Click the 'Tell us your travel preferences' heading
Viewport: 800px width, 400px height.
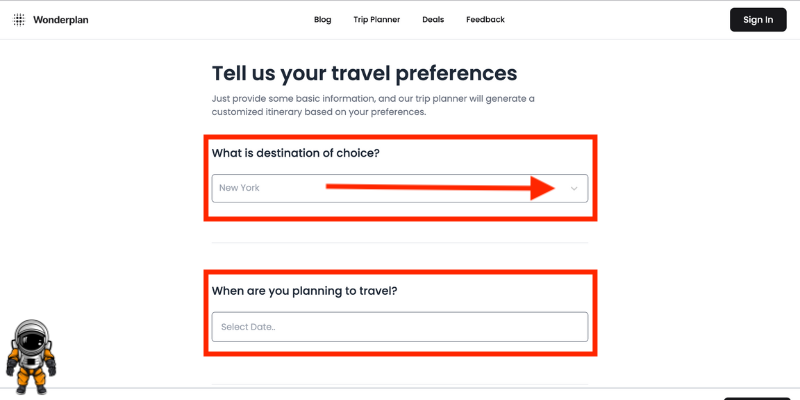coord(364,73)
